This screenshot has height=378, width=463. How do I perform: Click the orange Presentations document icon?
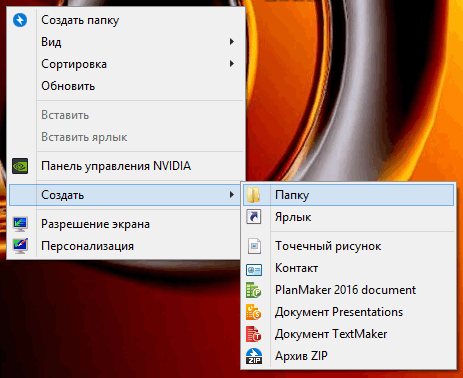coord(254,312)
